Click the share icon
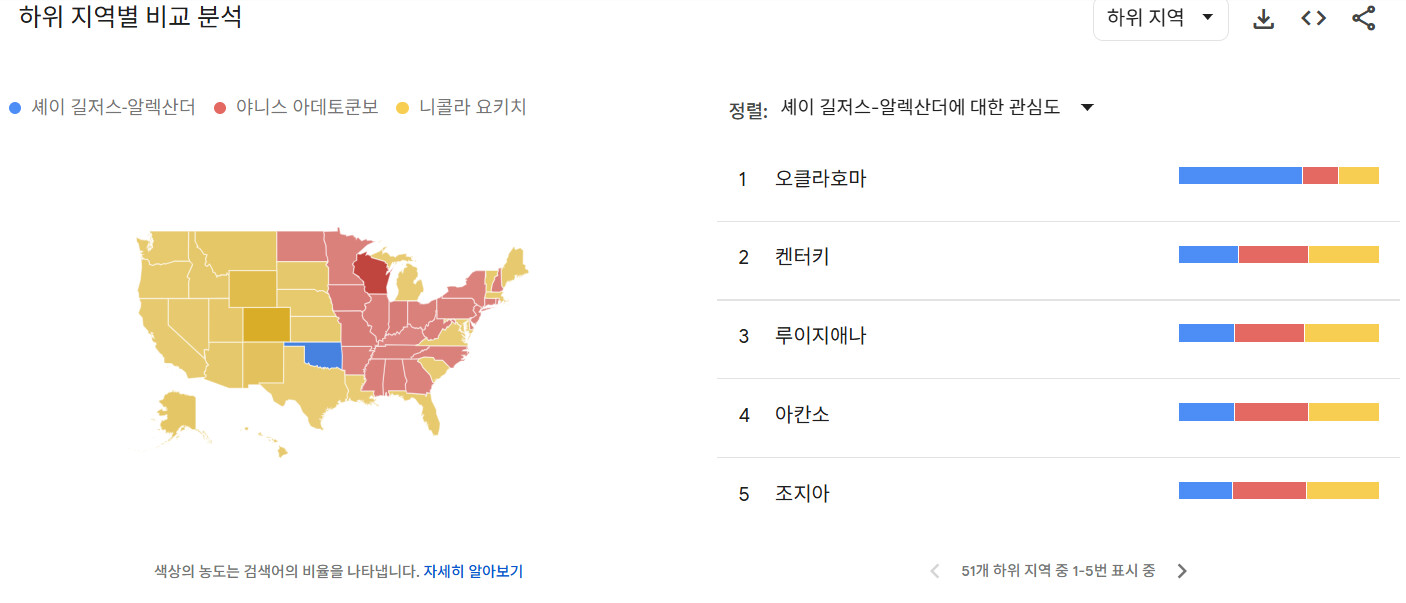Image resolution: width=1406 pixels, height=603 pixels. click(x=1363, y=19)
